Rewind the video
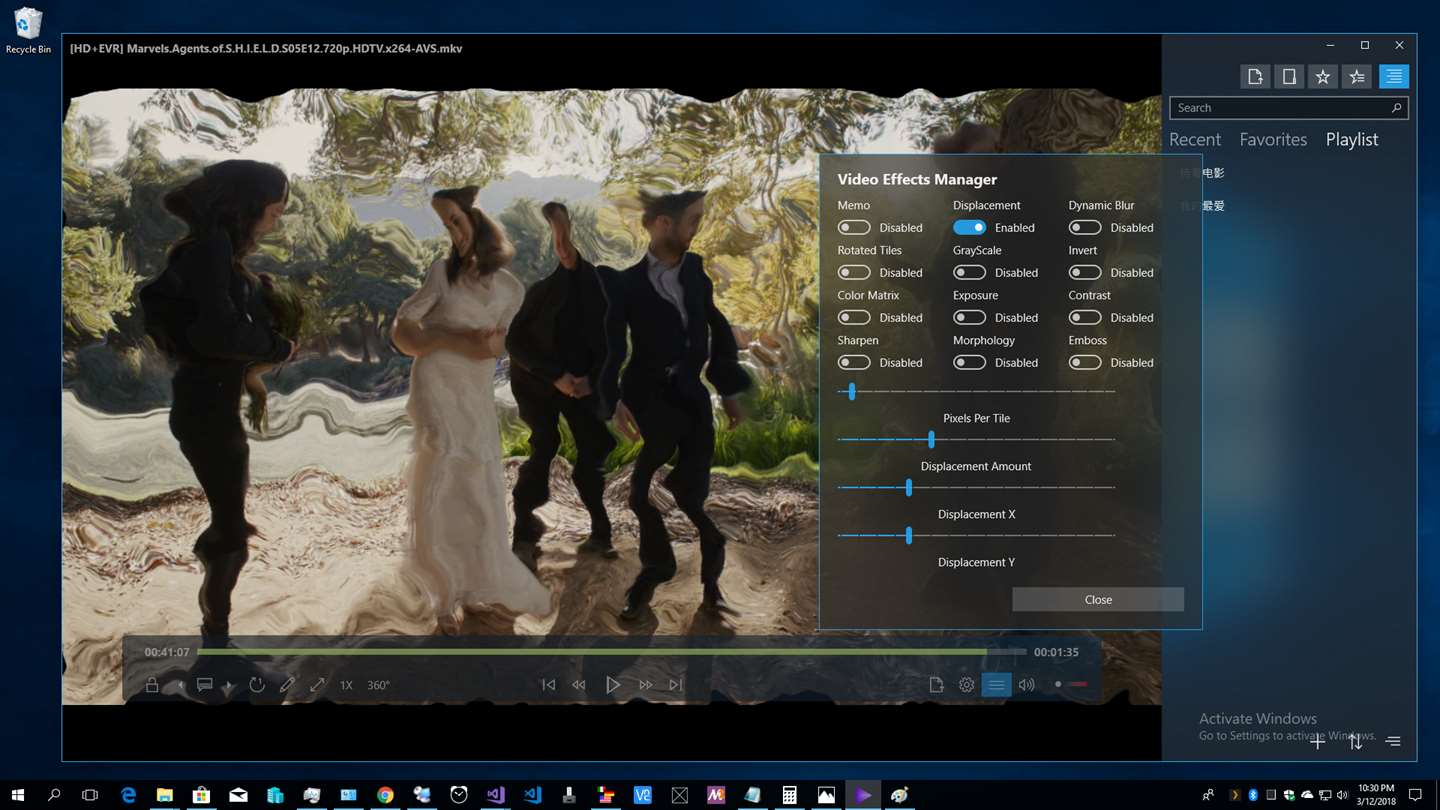This screenshot has height=810, width=1440. click(x=579, y=685)
